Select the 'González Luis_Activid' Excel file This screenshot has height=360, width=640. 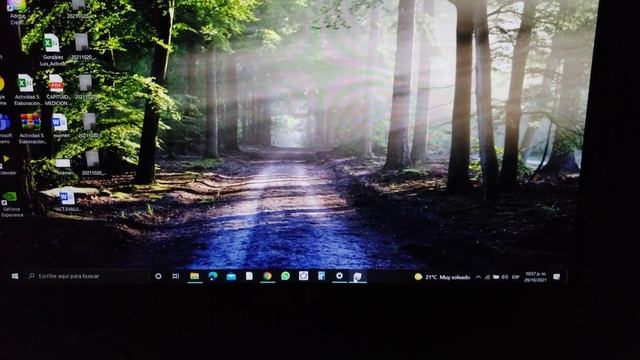(x=52, y=50)
